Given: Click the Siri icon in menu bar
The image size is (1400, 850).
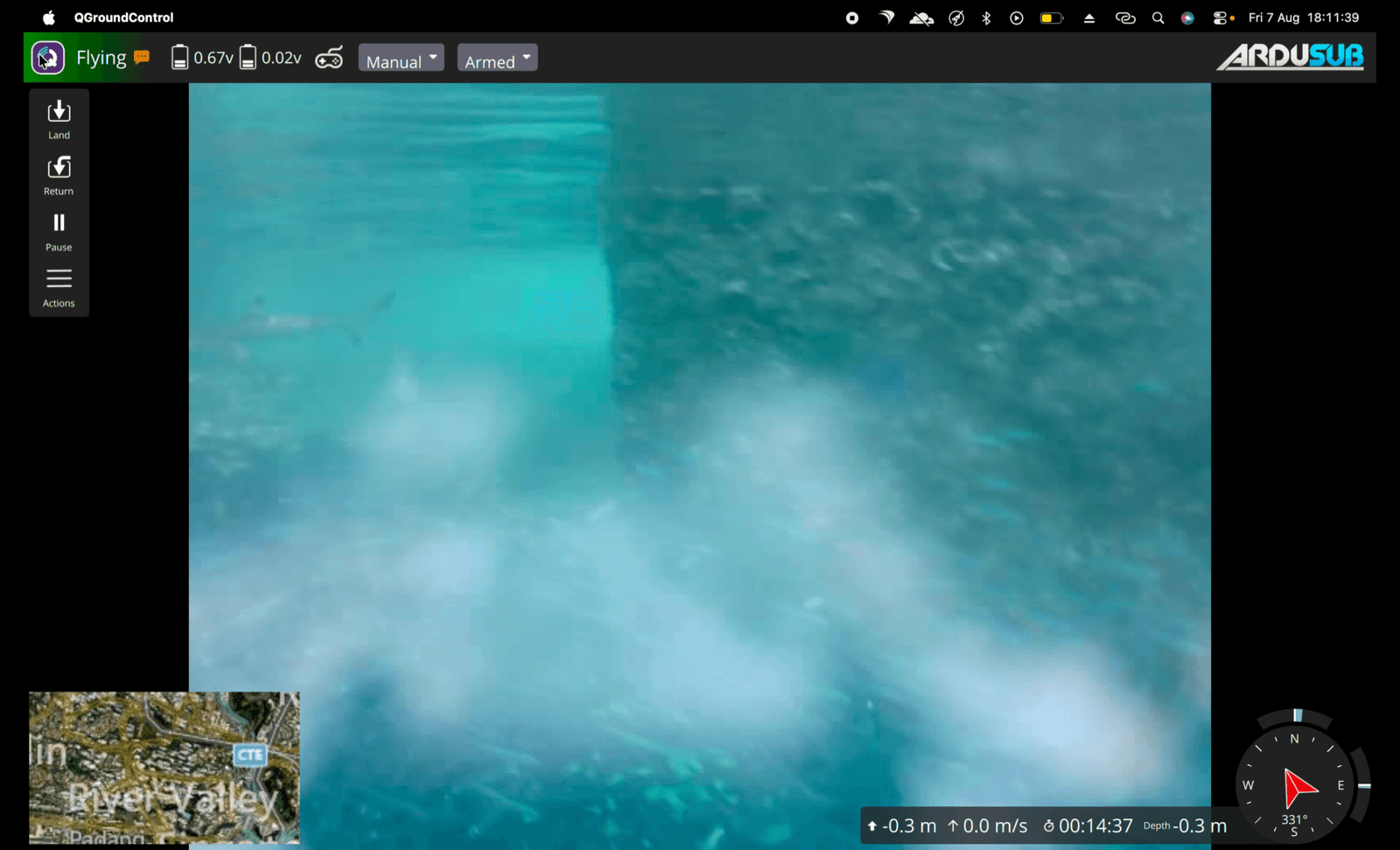Looking at the screenshot, I should [x=1187, y=18].
